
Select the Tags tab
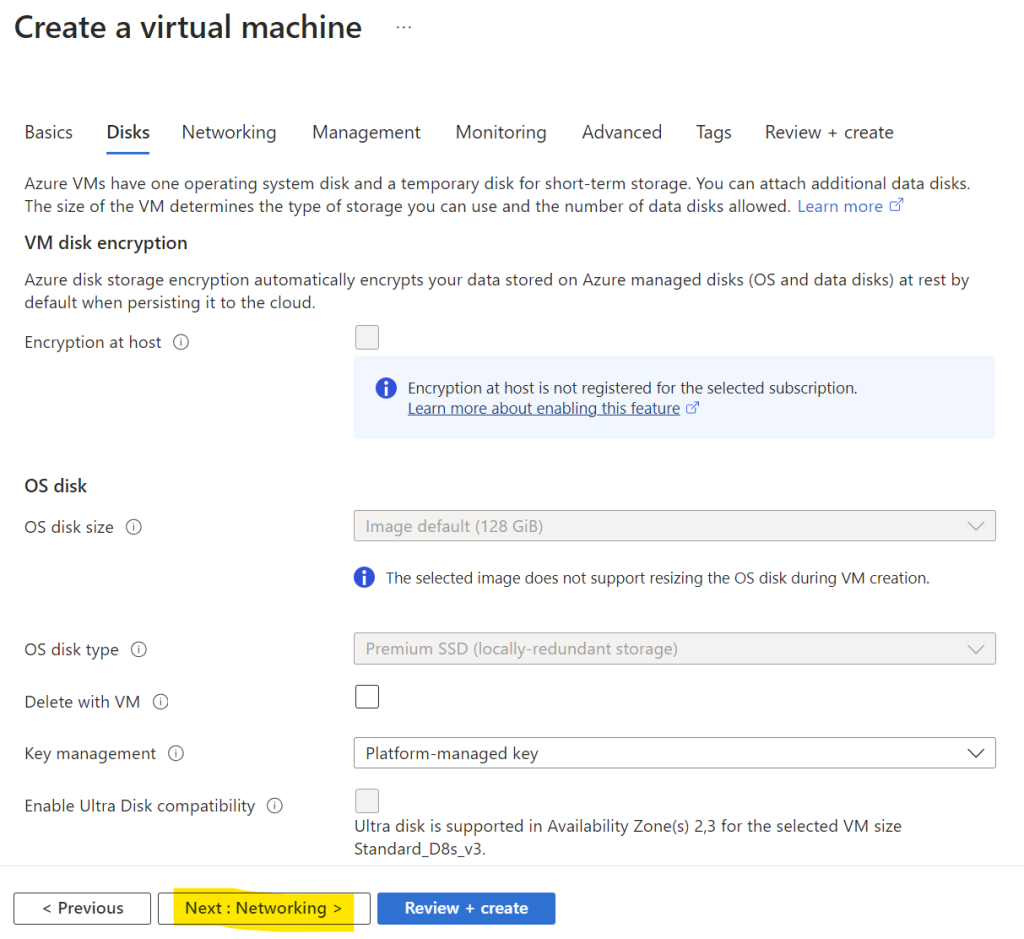point(714,133)
